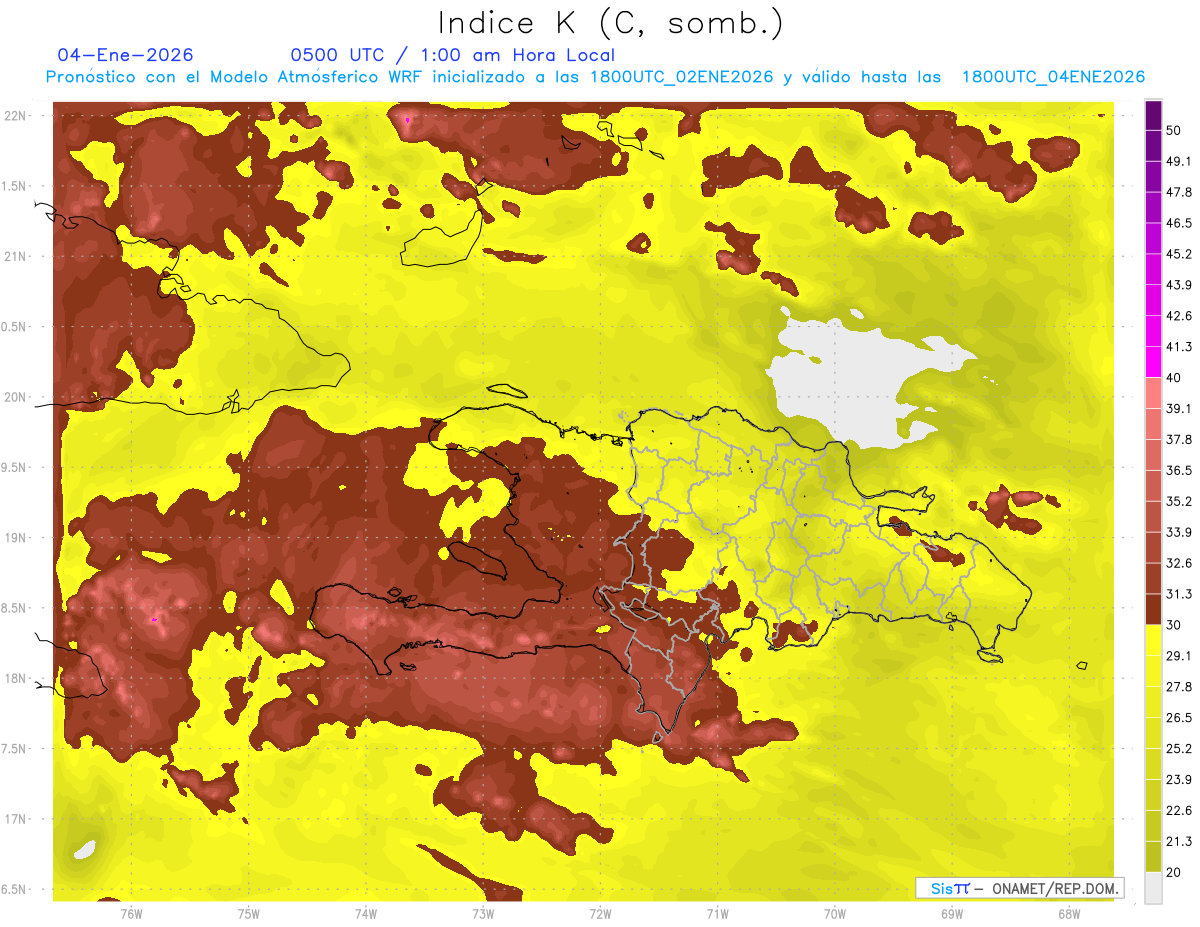Click the "74W" longitude label

point(365,913)
